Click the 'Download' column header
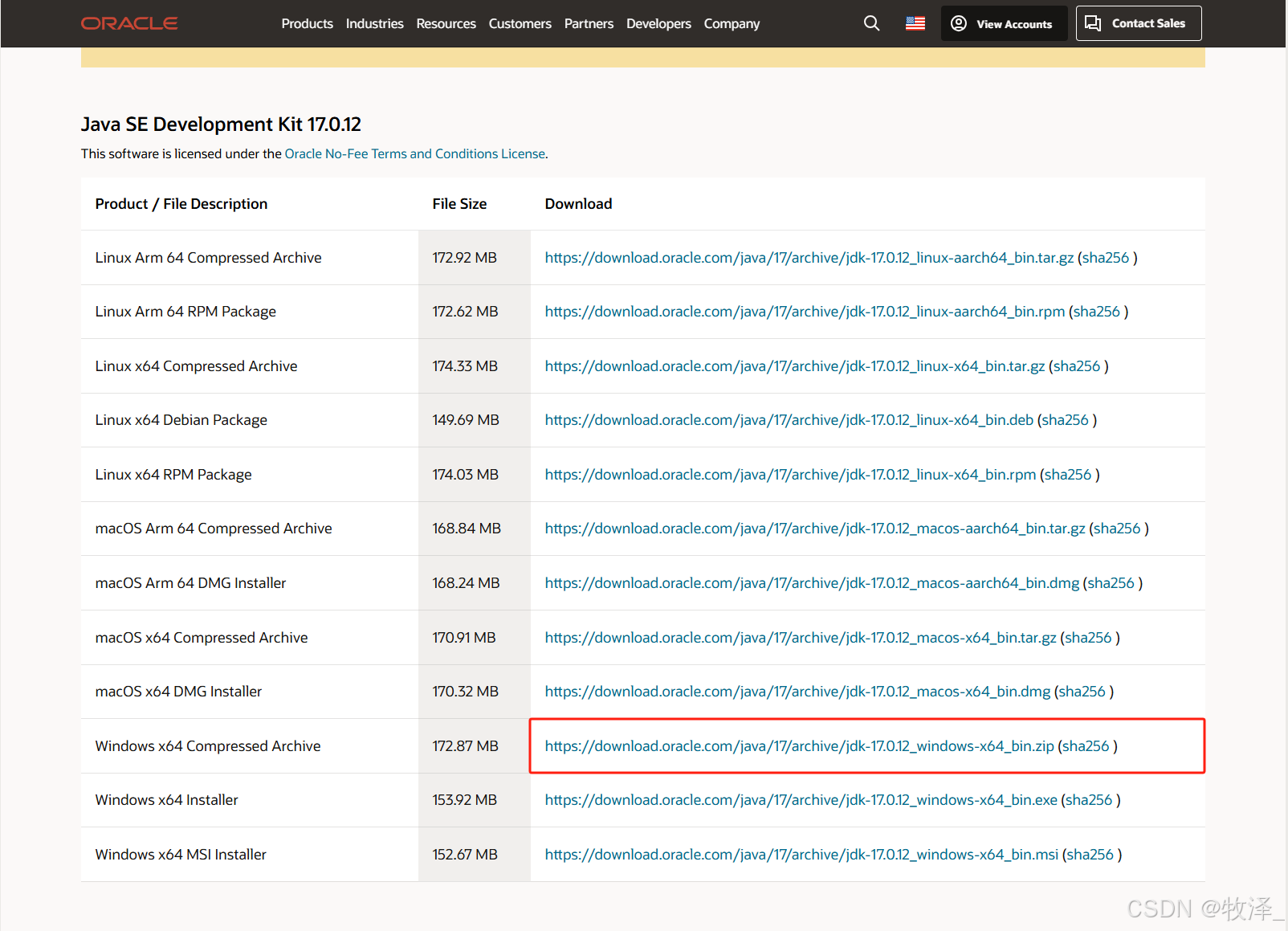The height and width of the screenshot is (931, 1288). pos(578,204)
